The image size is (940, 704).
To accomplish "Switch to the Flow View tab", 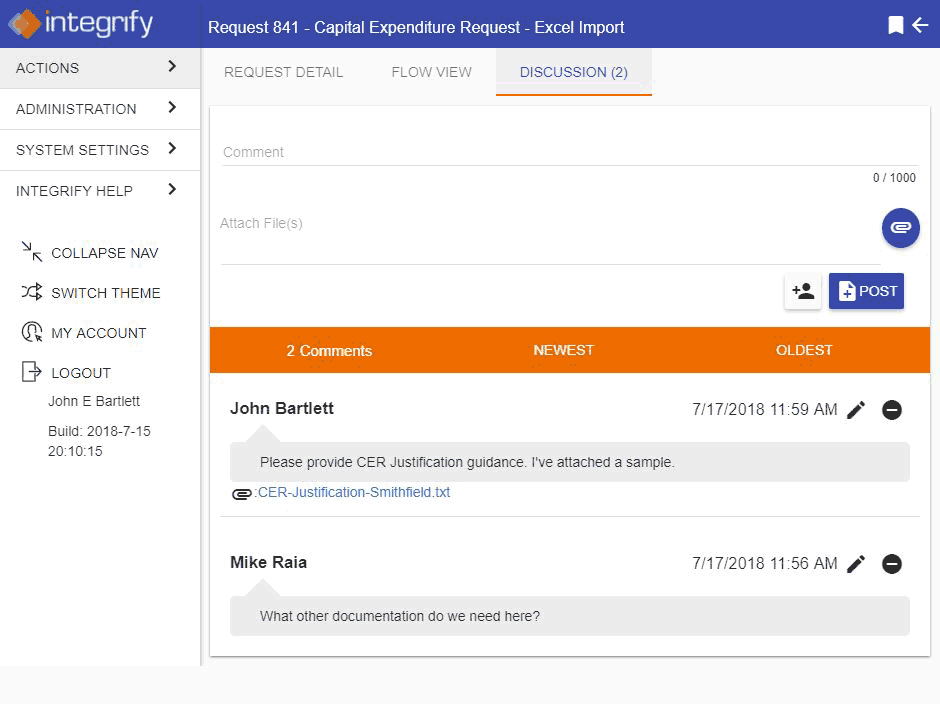I will [x=431, y=72].
